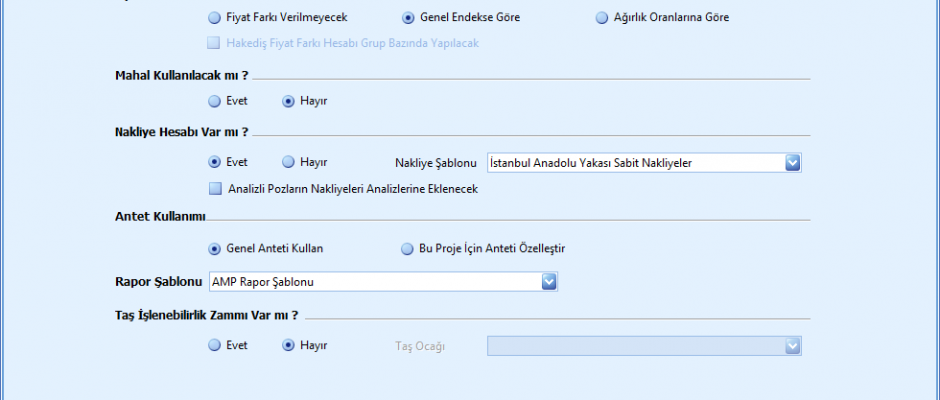This screenshot has height=400, width=940.
Task: Select Hayır under Mahal Kullanılacak mı
Action: (289, 101)
